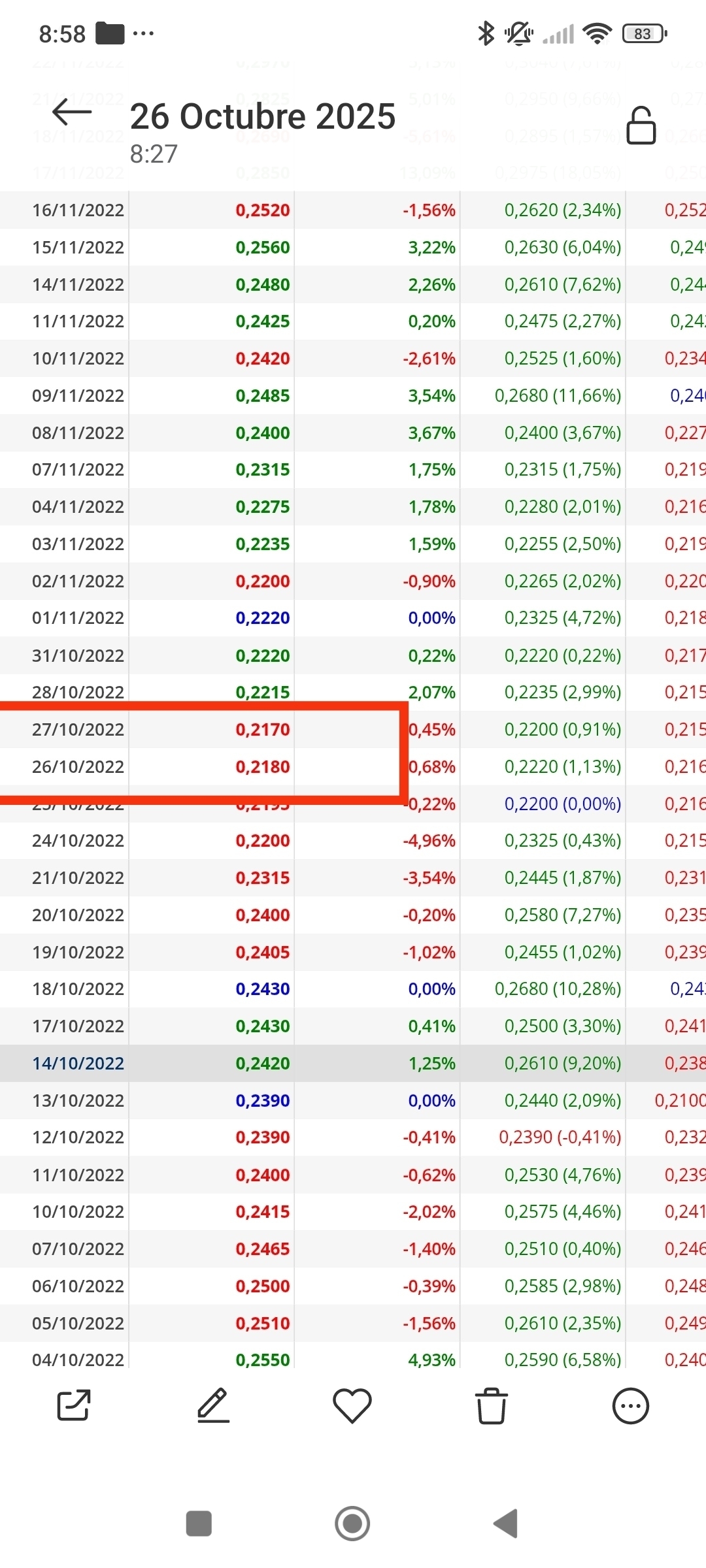Select value 0,2500 in 06/10/2022 row
This screenshot has width=706, height=1568.
263,1286
